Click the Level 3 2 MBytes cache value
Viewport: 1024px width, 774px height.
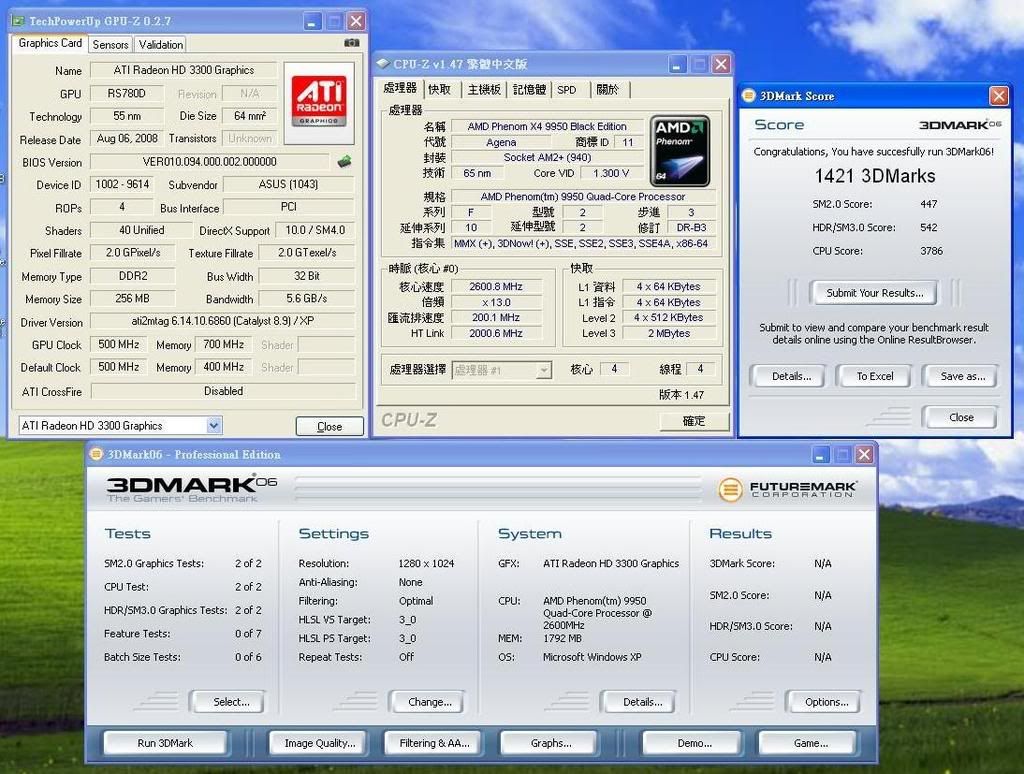coord(669,333)
